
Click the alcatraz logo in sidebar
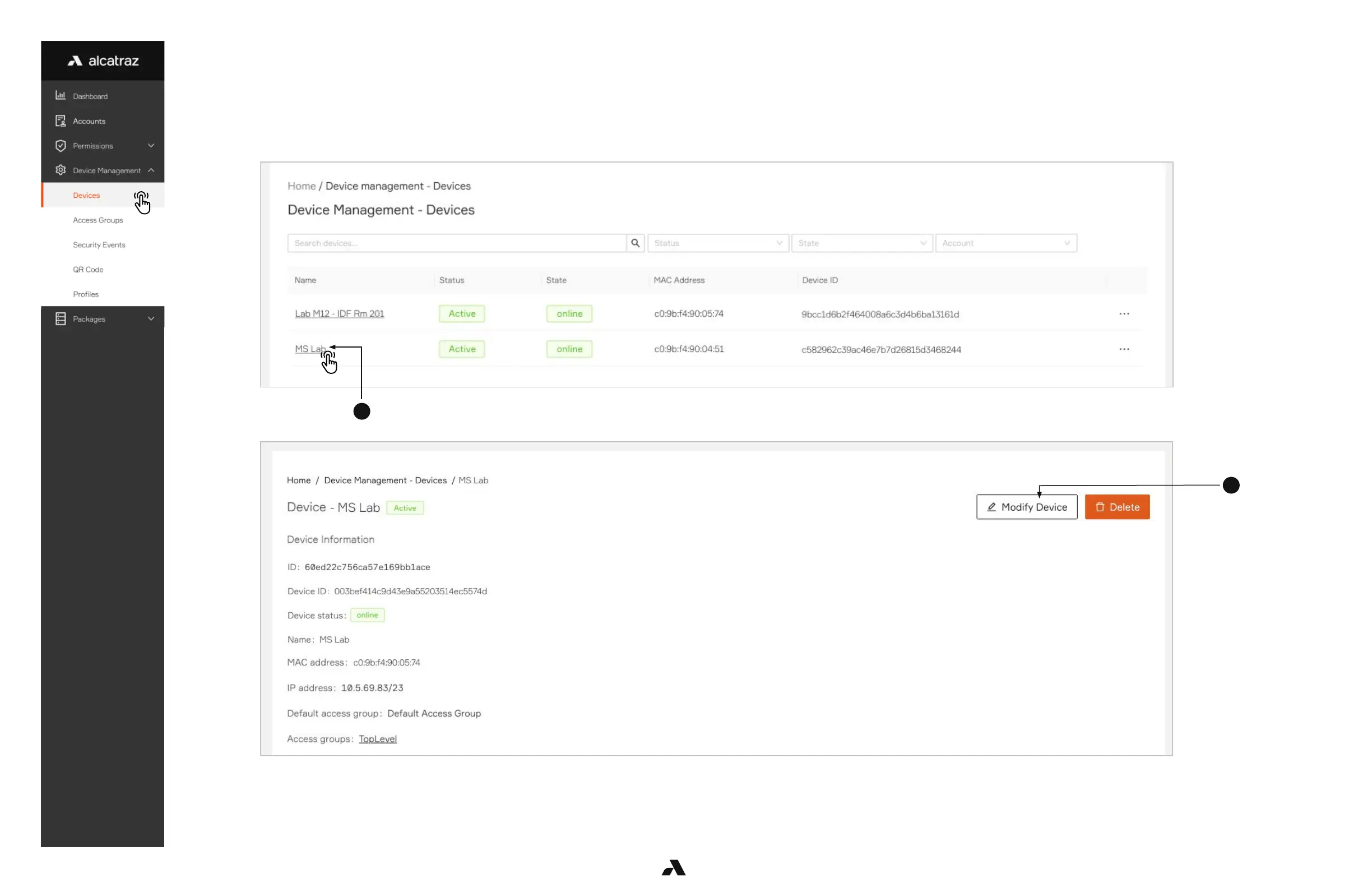[x=103, y=61]
